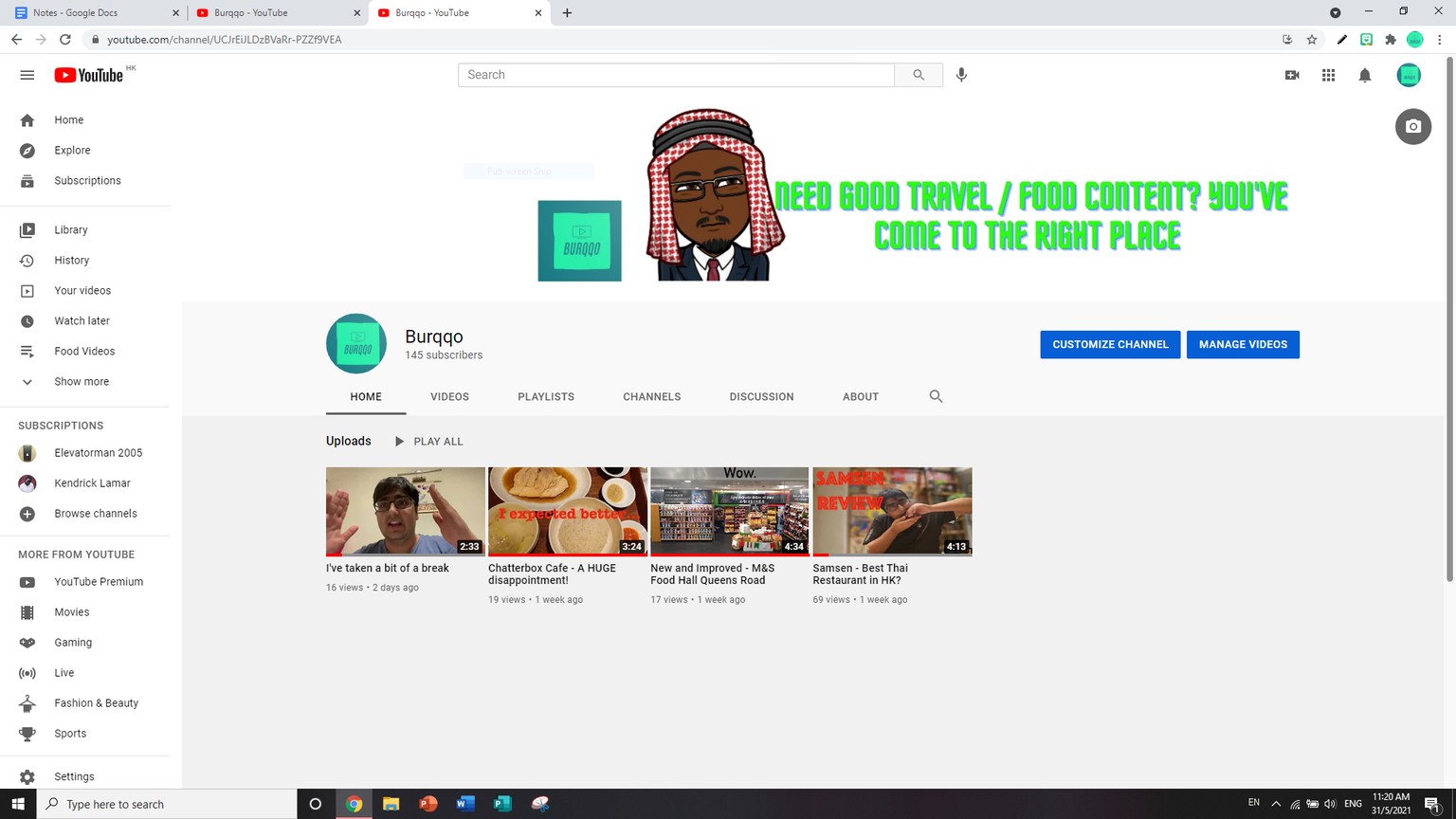
Task: Open account avatar menu in YouTube header
Action: click(x=1409, y=75)
